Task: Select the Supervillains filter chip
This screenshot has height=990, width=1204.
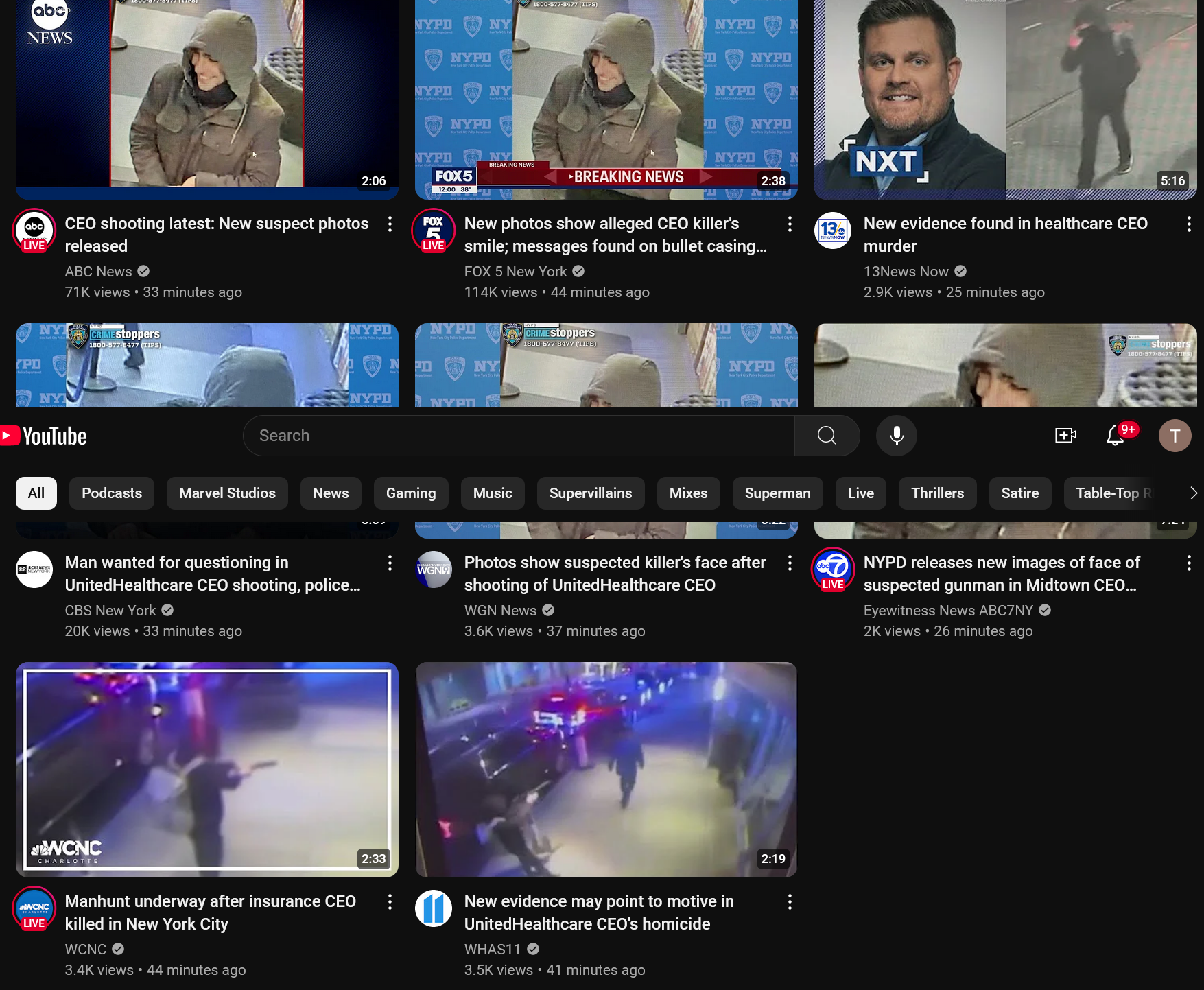Action: [x=591, y=493]
